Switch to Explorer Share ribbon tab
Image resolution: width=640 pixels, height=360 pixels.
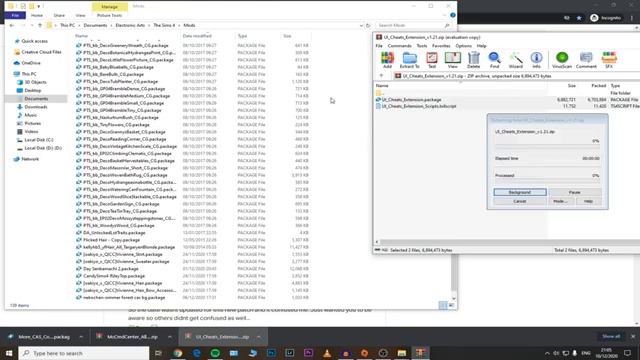point(59,15)
